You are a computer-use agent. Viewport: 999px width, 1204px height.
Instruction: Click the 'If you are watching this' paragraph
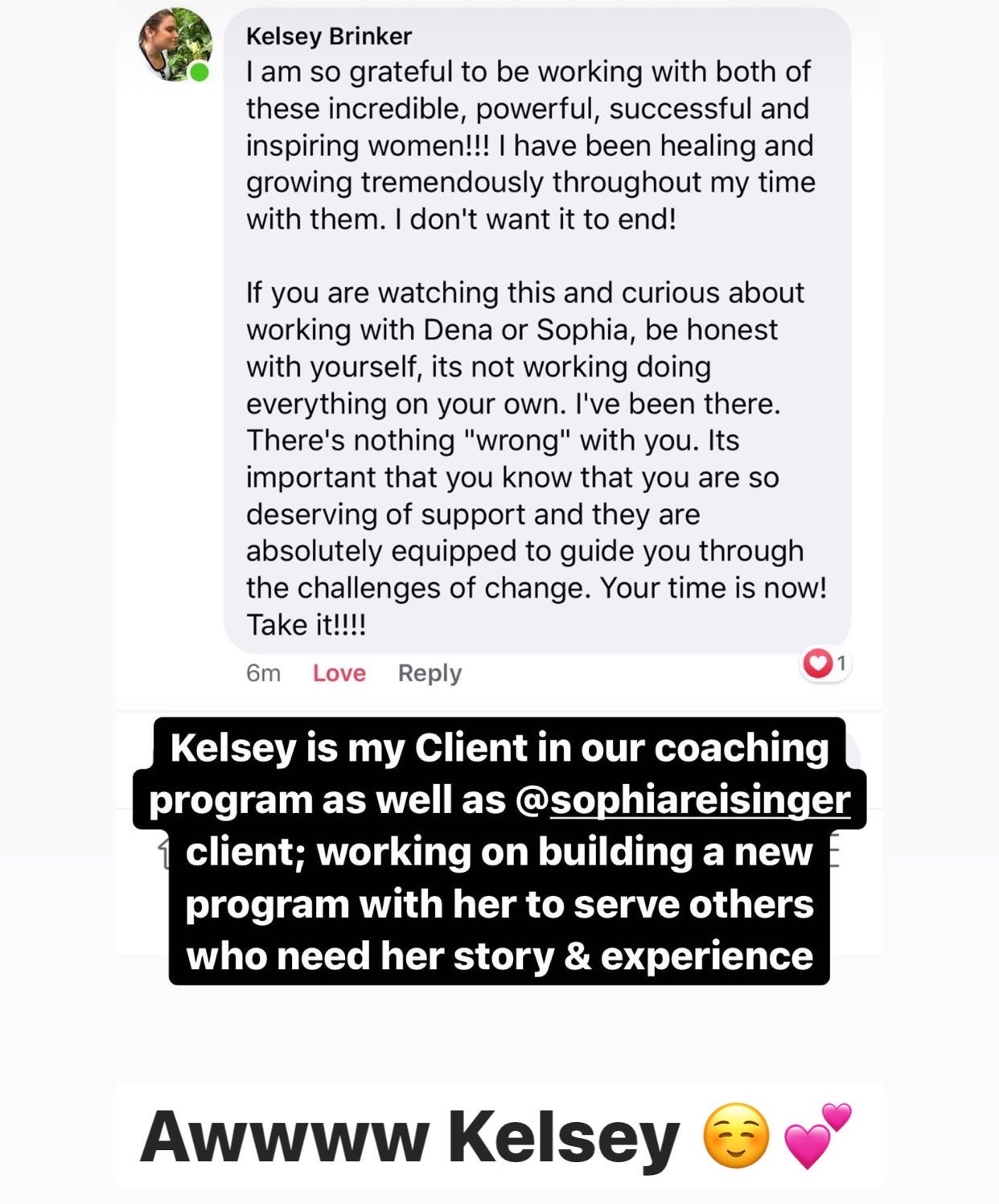[x=536, y=458]
